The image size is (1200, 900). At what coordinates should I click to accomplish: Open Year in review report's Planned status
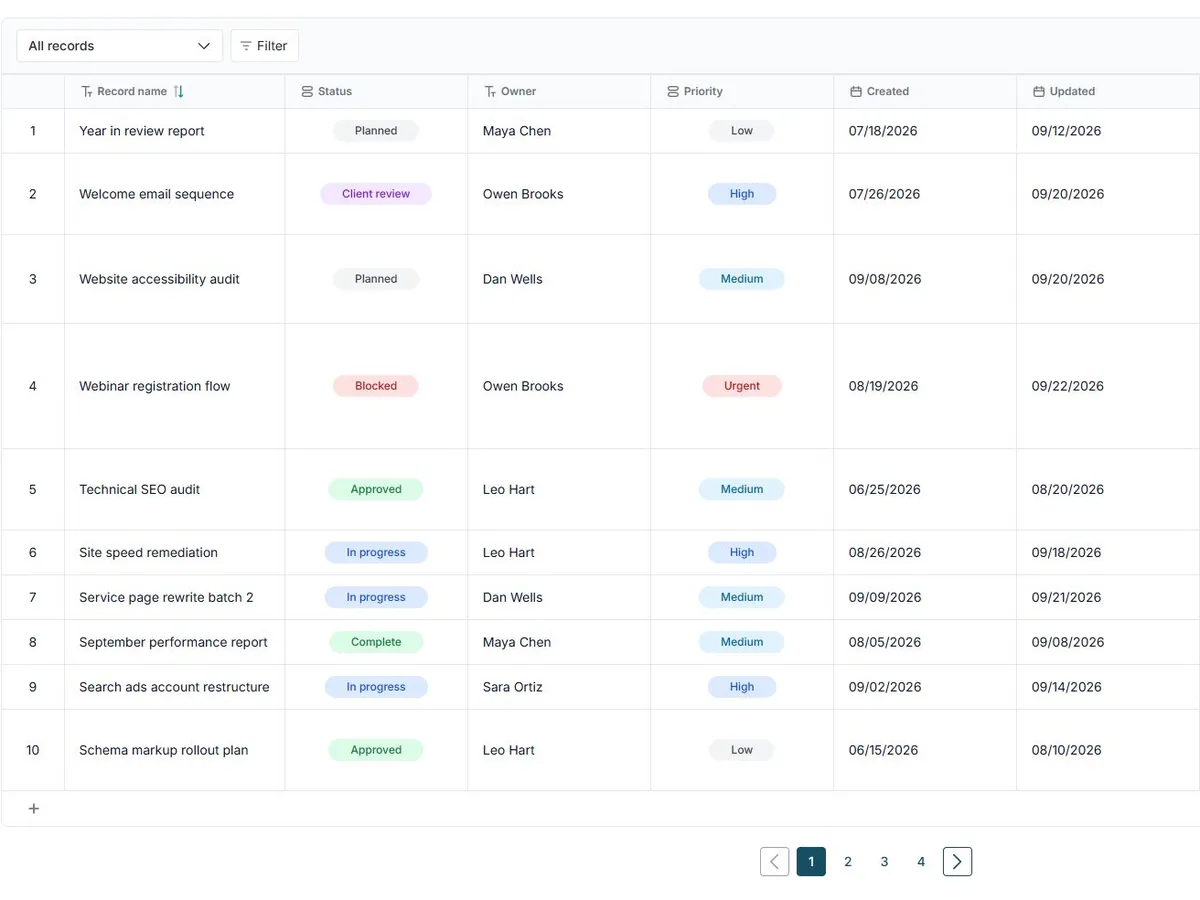376,131
